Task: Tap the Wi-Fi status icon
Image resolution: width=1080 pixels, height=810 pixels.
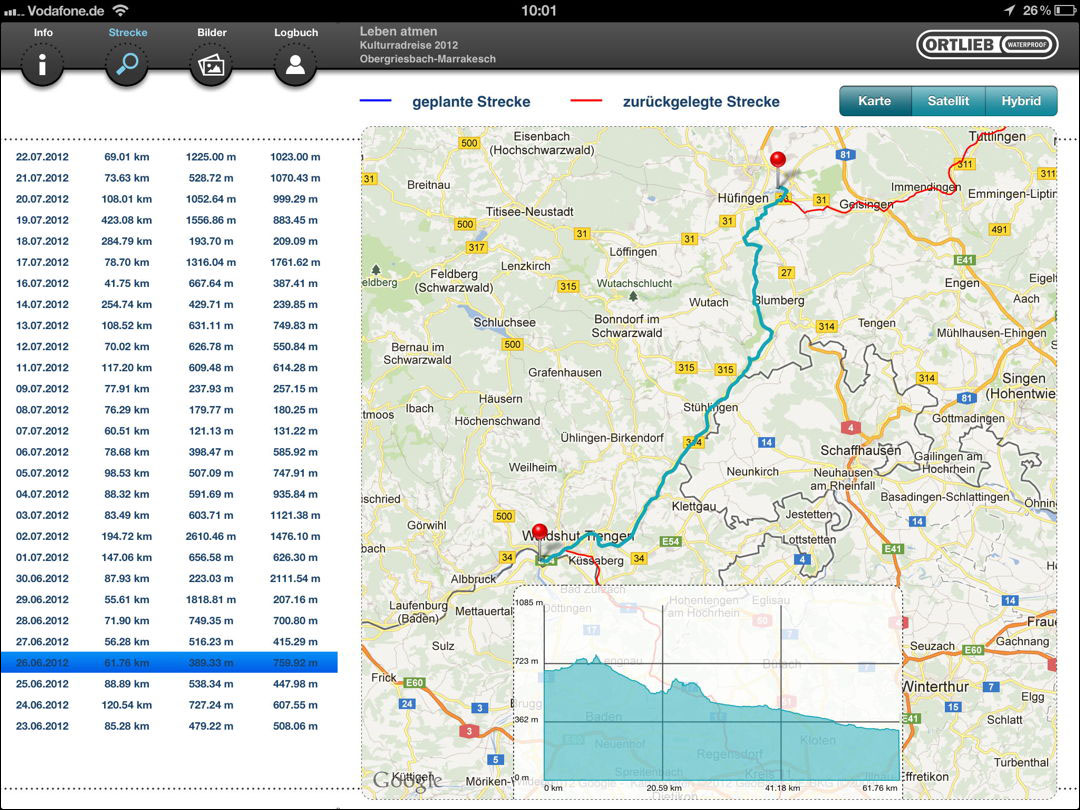Action: click(121, 10)
